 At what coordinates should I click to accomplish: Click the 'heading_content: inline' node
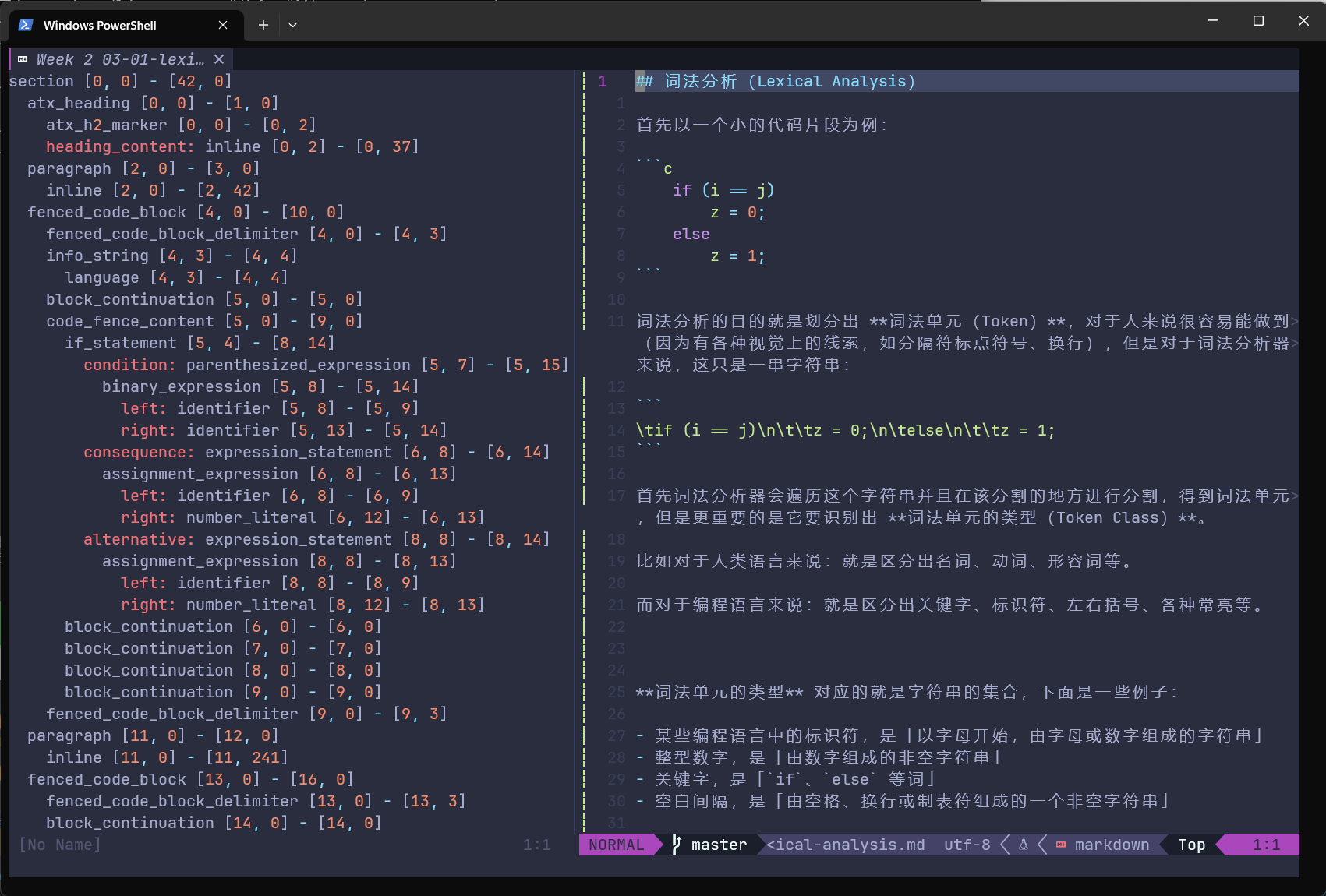click(x=153, y=146)
